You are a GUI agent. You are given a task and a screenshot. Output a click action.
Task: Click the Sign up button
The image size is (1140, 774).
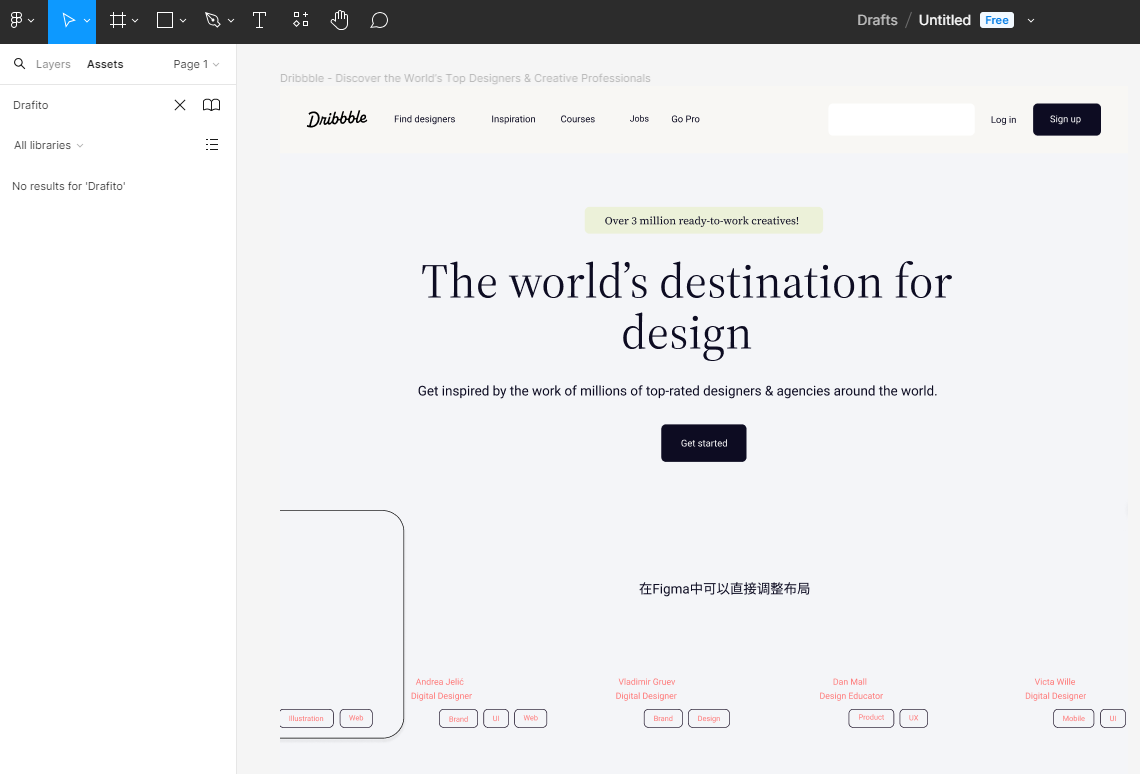click(1066, 119)
